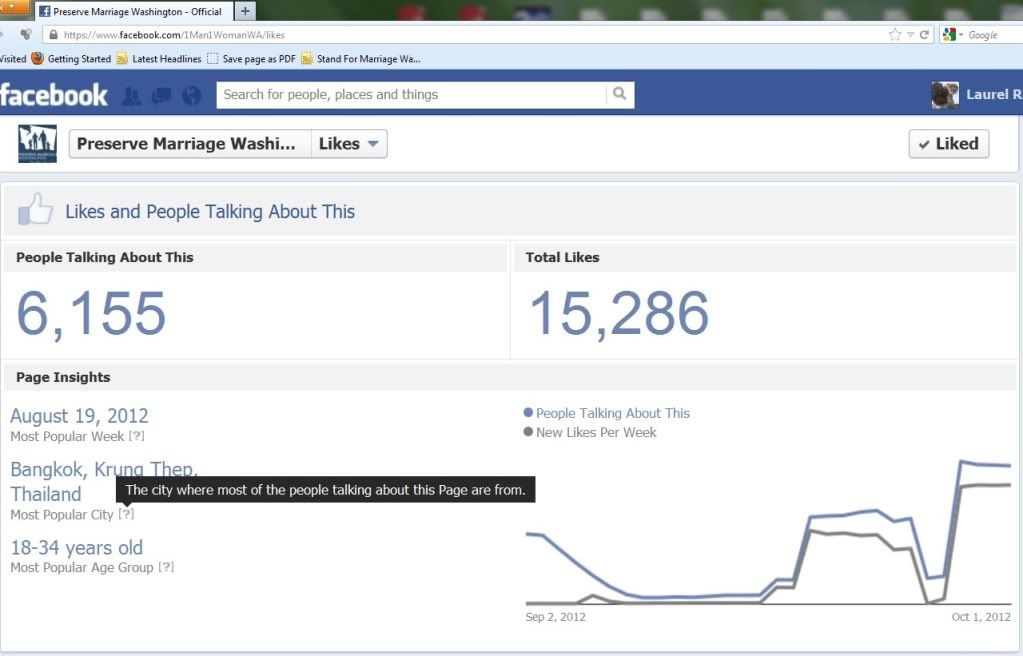This screenshot has height=656, width=1023.
Task: Click help icon beside Most Popular Age Group
Action: pyautogui.click(x=166, y=567)
